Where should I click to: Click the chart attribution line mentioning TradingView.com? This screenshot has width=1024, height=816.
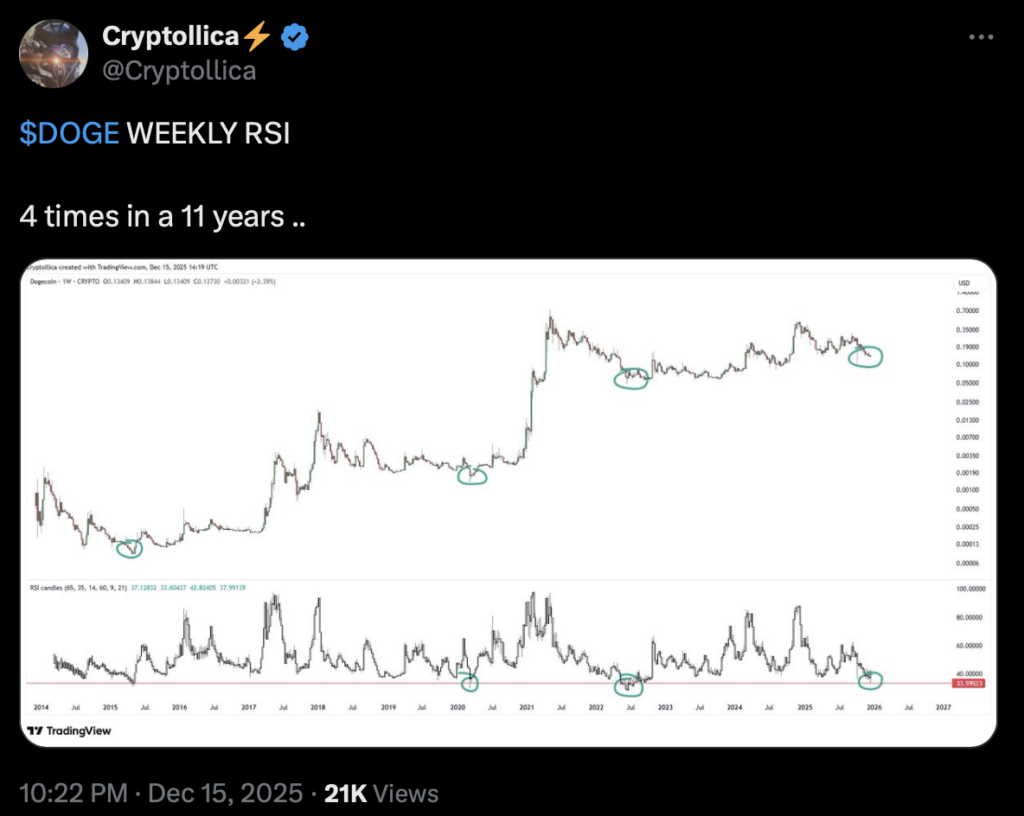coord(125,267)
